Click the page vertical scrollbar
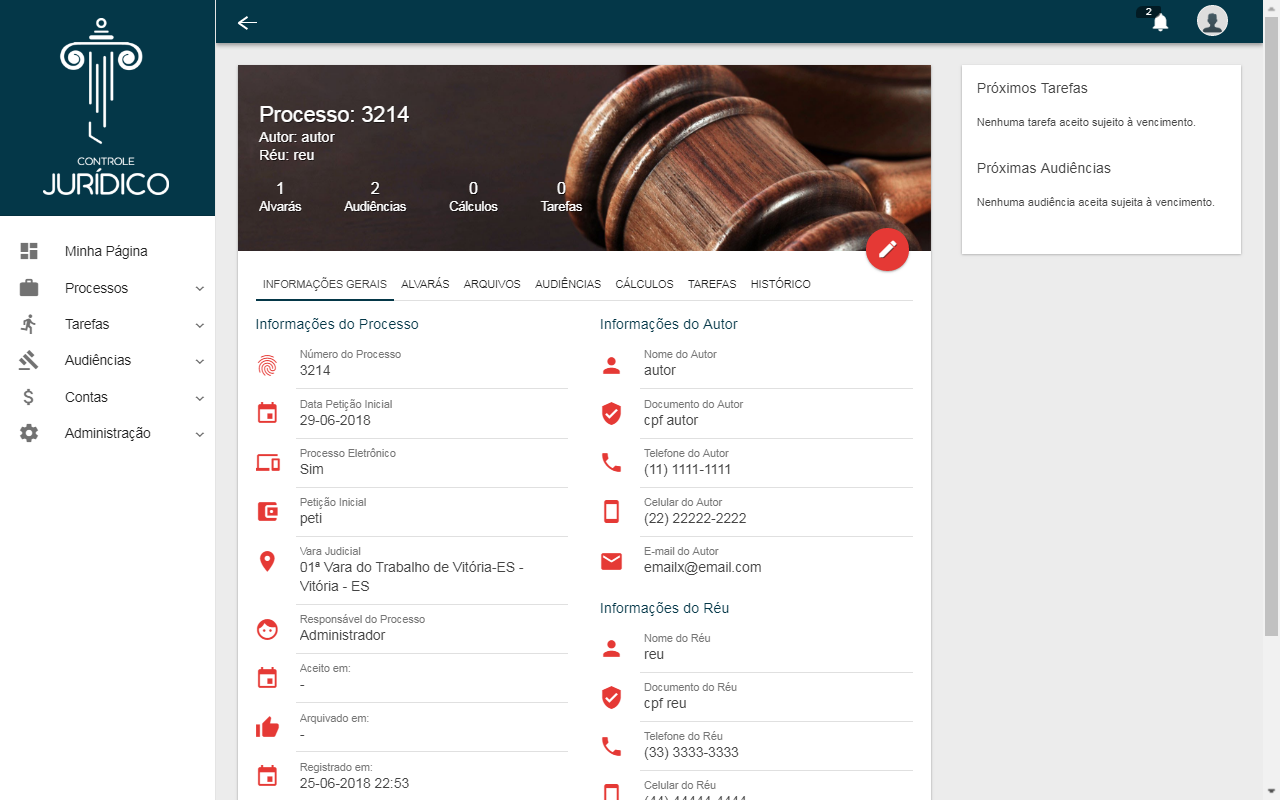 [1271, 330]
